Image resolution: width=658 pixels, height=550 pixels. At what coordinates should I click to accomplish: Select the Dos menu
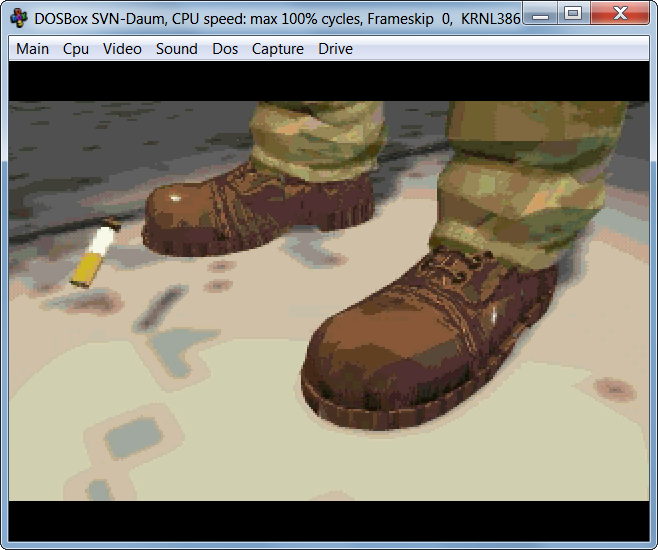[x=225, y=49]
